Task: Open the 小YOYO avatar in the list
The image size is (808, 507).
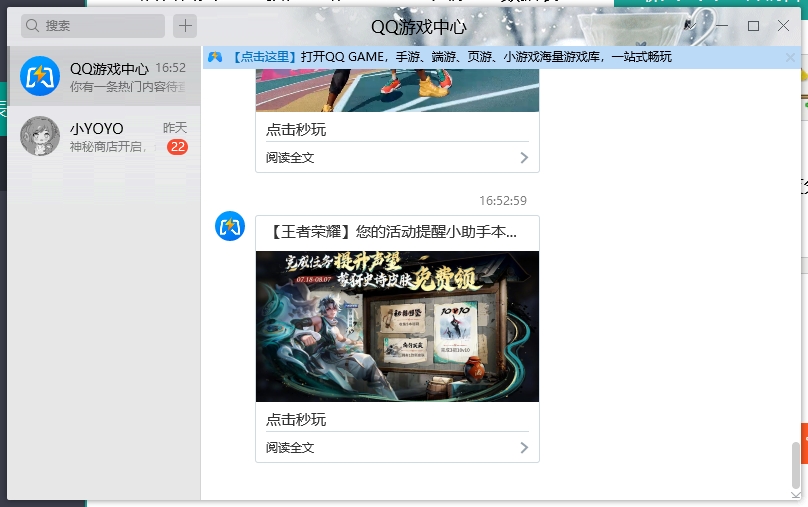Action: coord(40,136)
